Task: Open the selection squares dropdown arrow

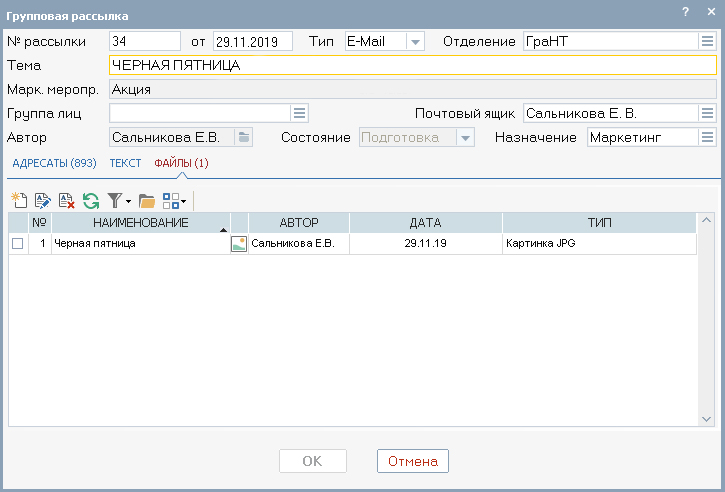Action: [x=184, y=202]
